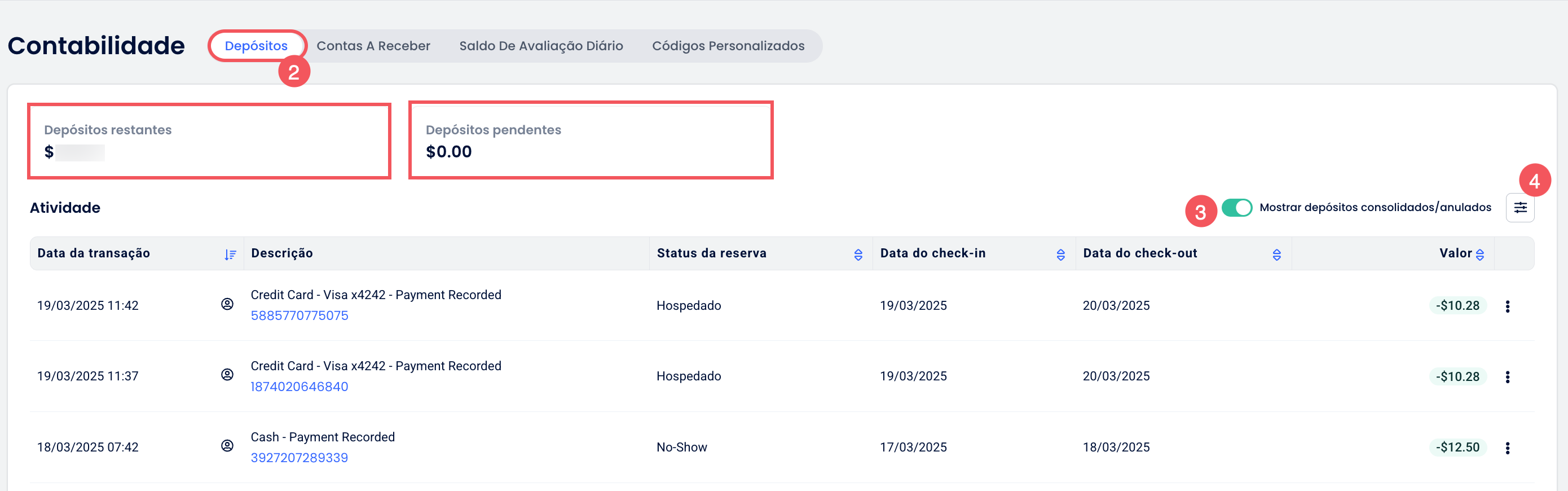Sort the Valor column arrows
The width and height of the screenshot is (1568, 491).
pyautogui.click(x=1480, y=255)
